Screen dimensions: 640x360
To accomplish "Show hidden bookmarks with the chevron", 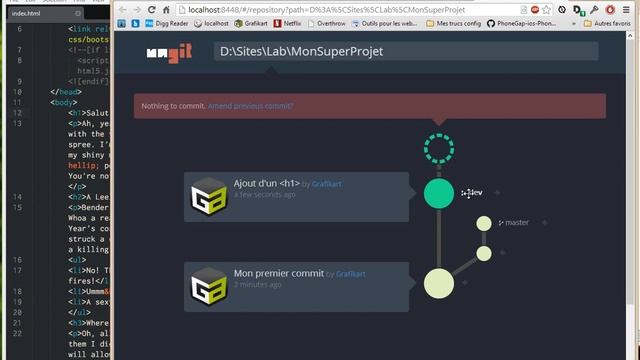I will click(x=574, y=24).
